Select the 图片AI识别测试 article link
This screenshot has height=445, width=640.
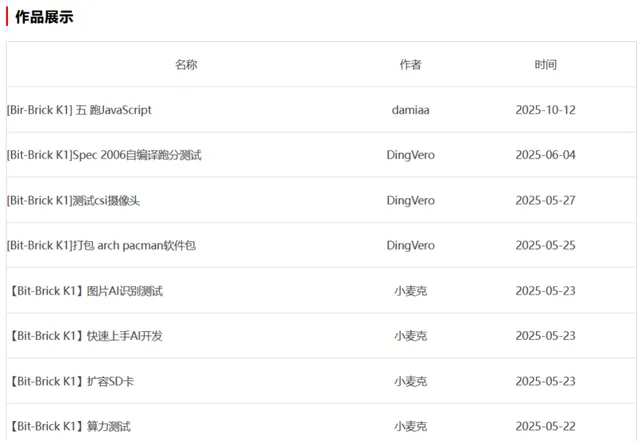pyautogui.click(x=85, y=291)
